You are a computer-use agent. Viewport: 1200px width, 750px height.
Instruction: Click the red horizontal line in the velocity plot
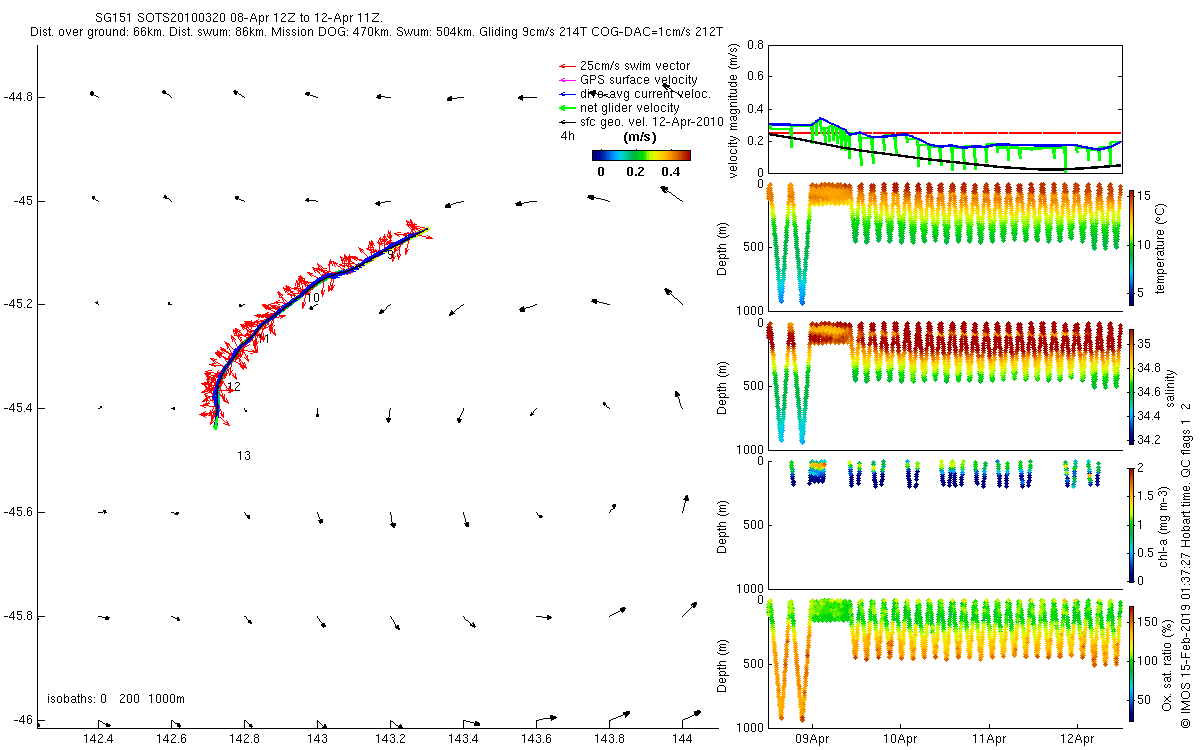point(944,132)
